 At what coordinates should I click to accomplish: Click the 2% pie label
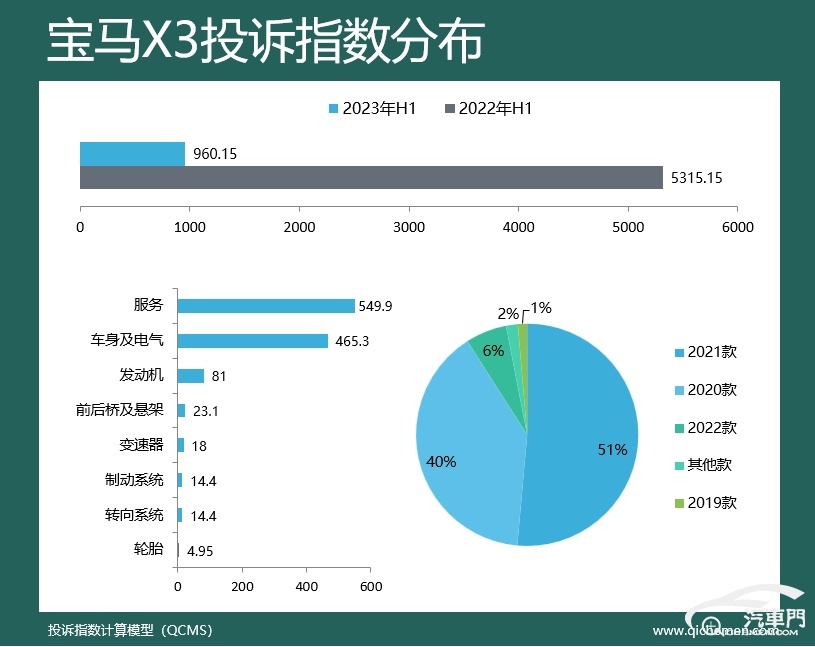pyautogui.click(x=508, y=314)
